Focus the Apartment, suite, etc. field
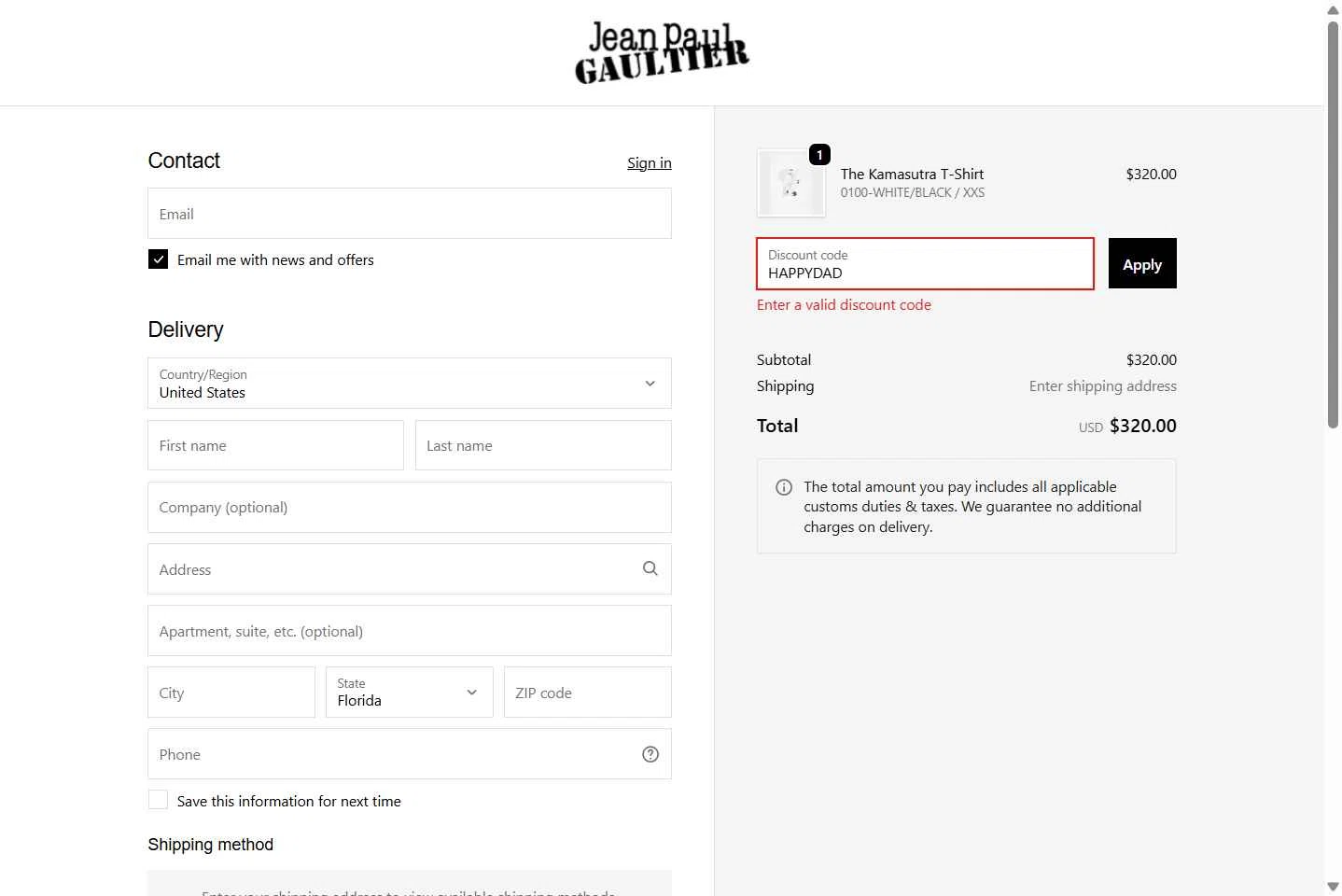The image size is (1342, 896). (x=410, y=630)
